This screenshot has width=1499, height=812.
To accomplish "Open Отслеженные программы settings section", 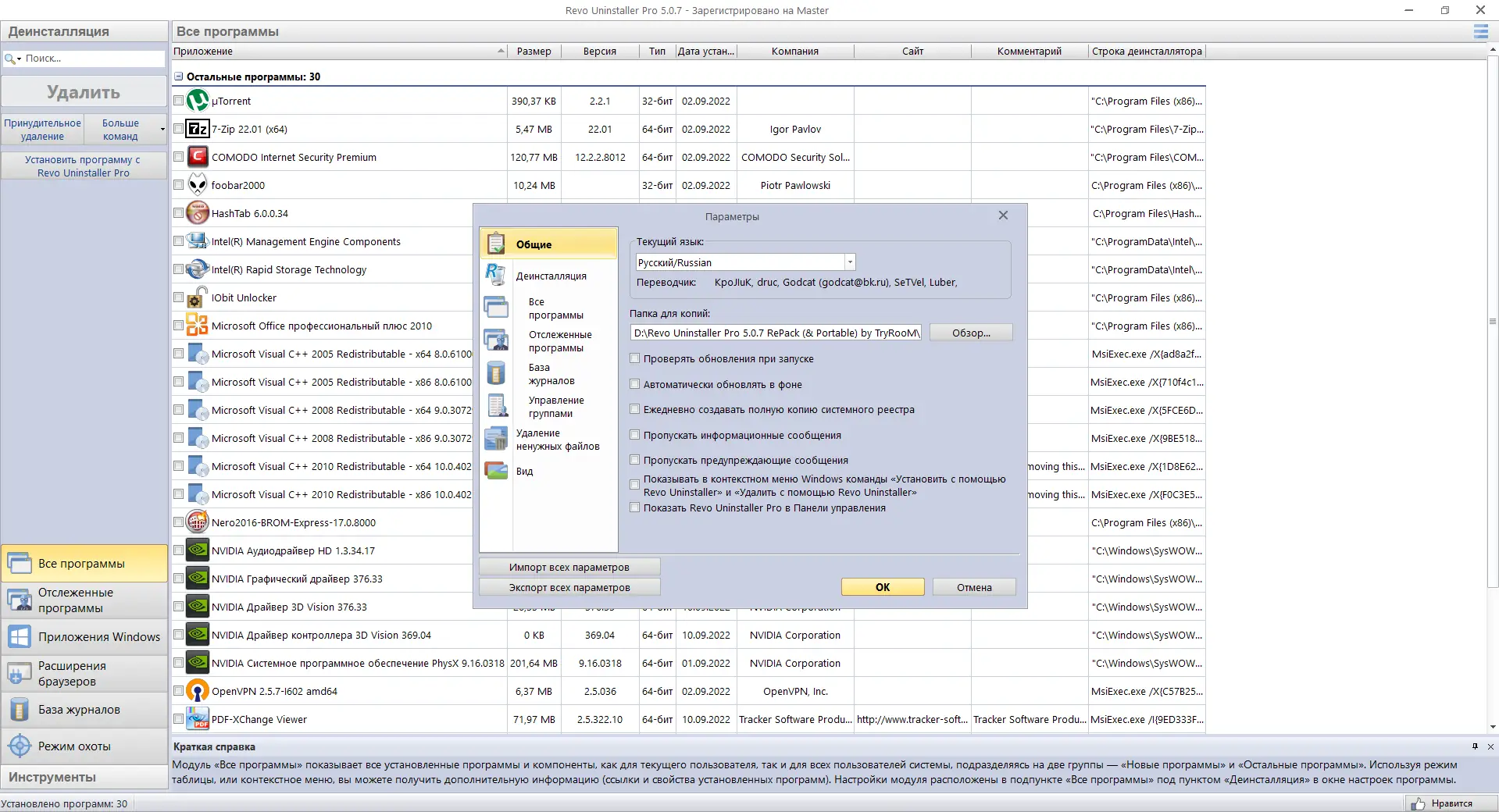I will coord(560,341).
